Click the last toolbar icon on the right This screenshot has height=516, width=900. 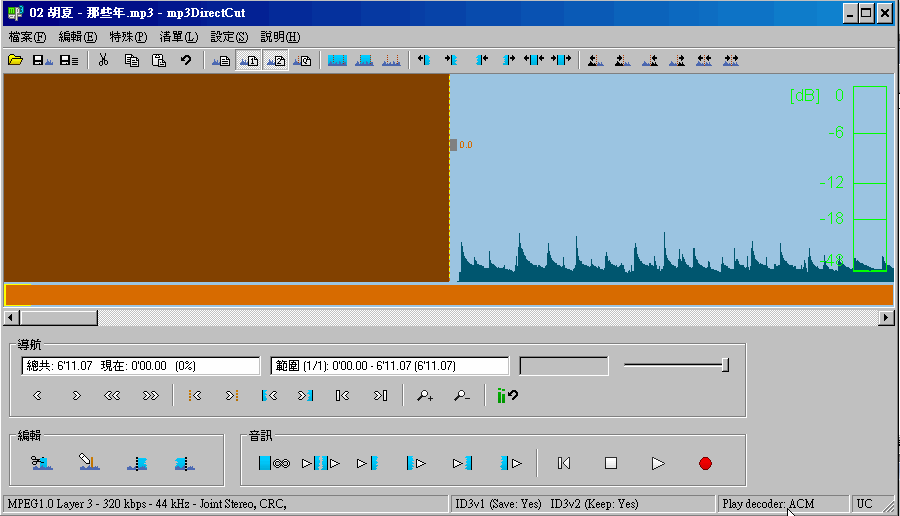[731, 60]
